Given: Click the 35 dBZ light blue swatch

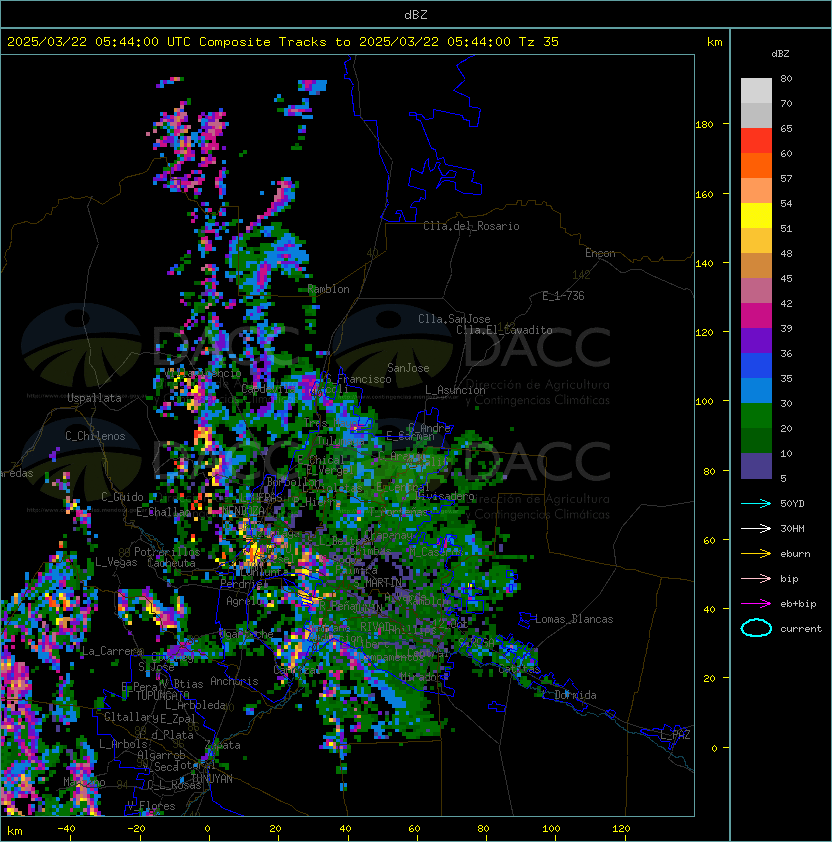Looking at the screenshot, I should click(x=756, y=390).
